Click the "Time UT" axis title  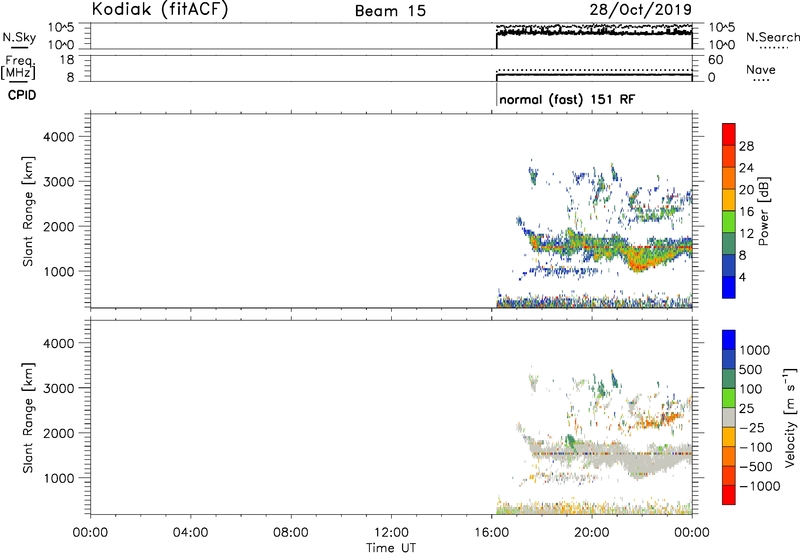(391, 548)
